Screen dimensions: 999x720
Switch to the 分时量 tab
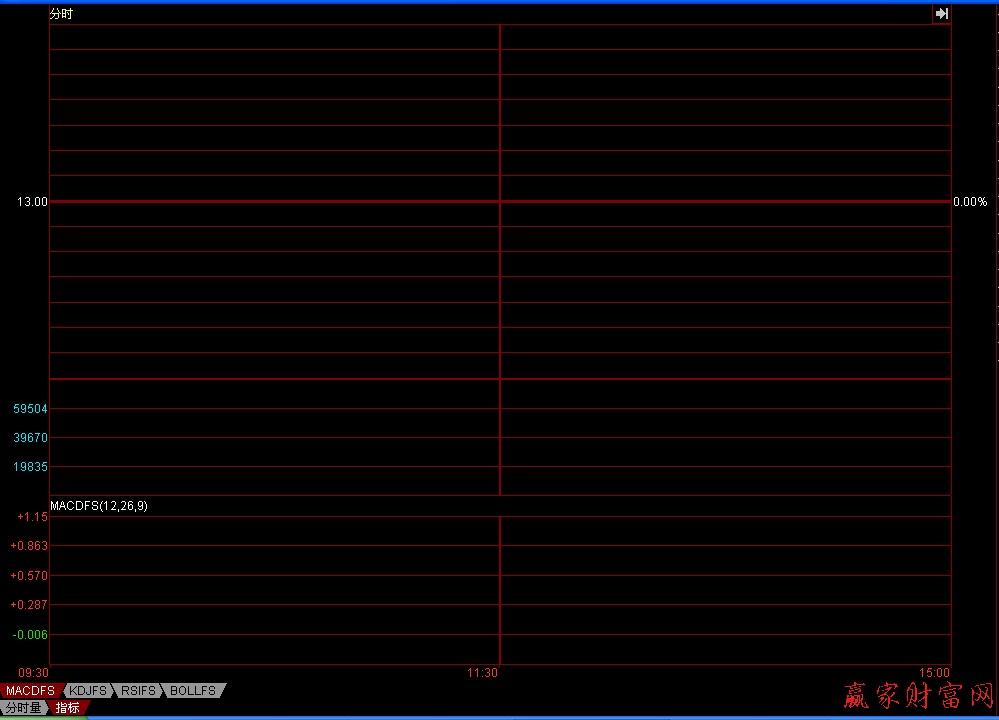23,707
